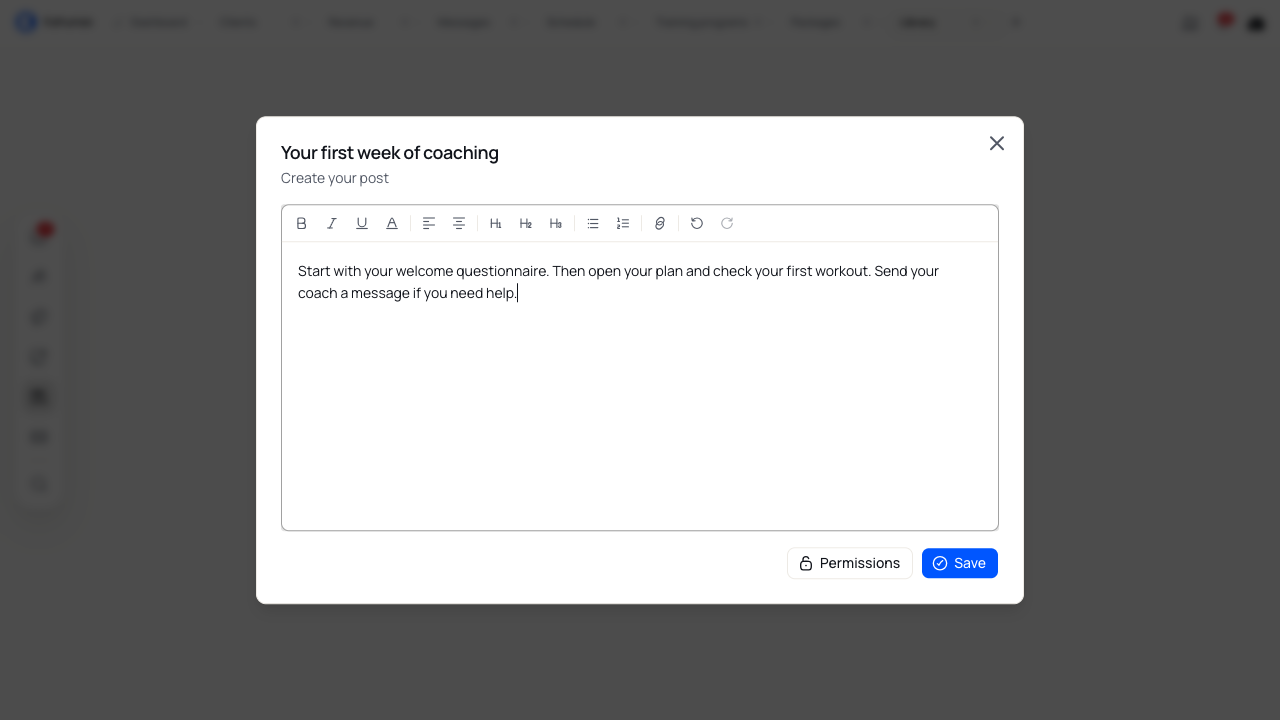Insert a numbered list
Image resolution: width=1280 pixels, height=720 pixels.
click(623, 223)
